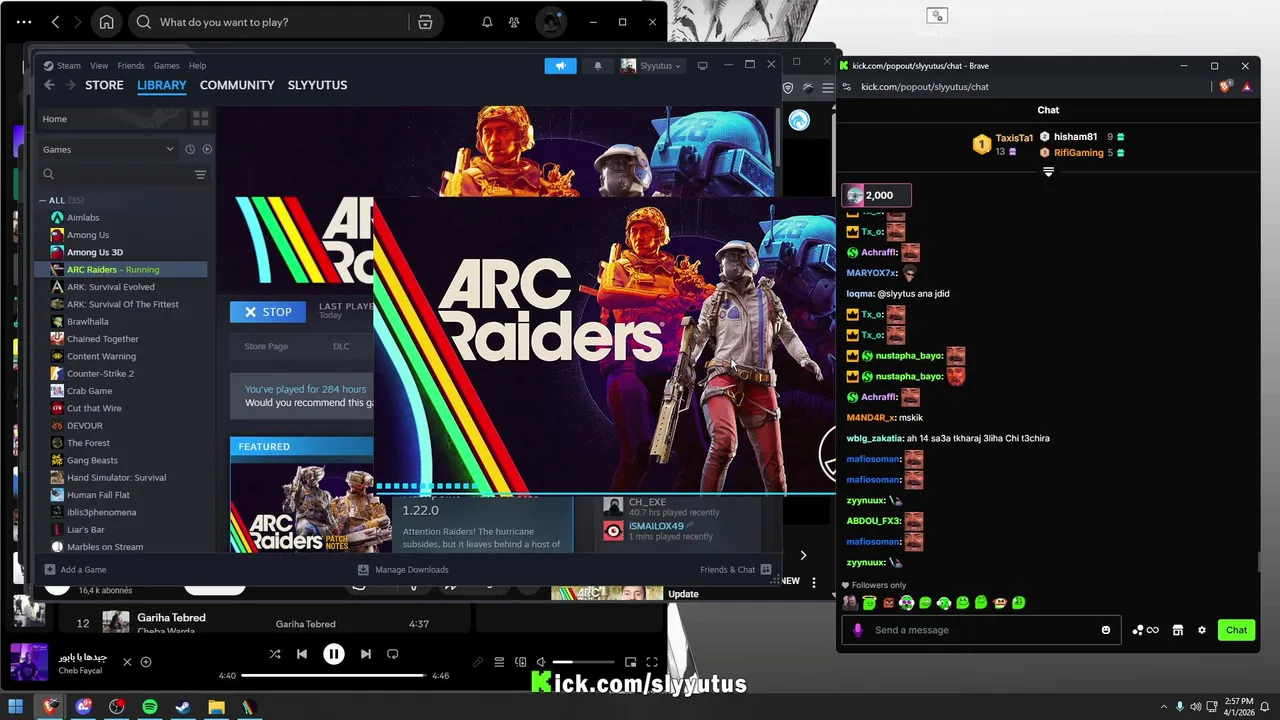Open the SLYYUTUS profile tab
The height and width of the screenshot is (720, 1280).
[x=317, y=85]
